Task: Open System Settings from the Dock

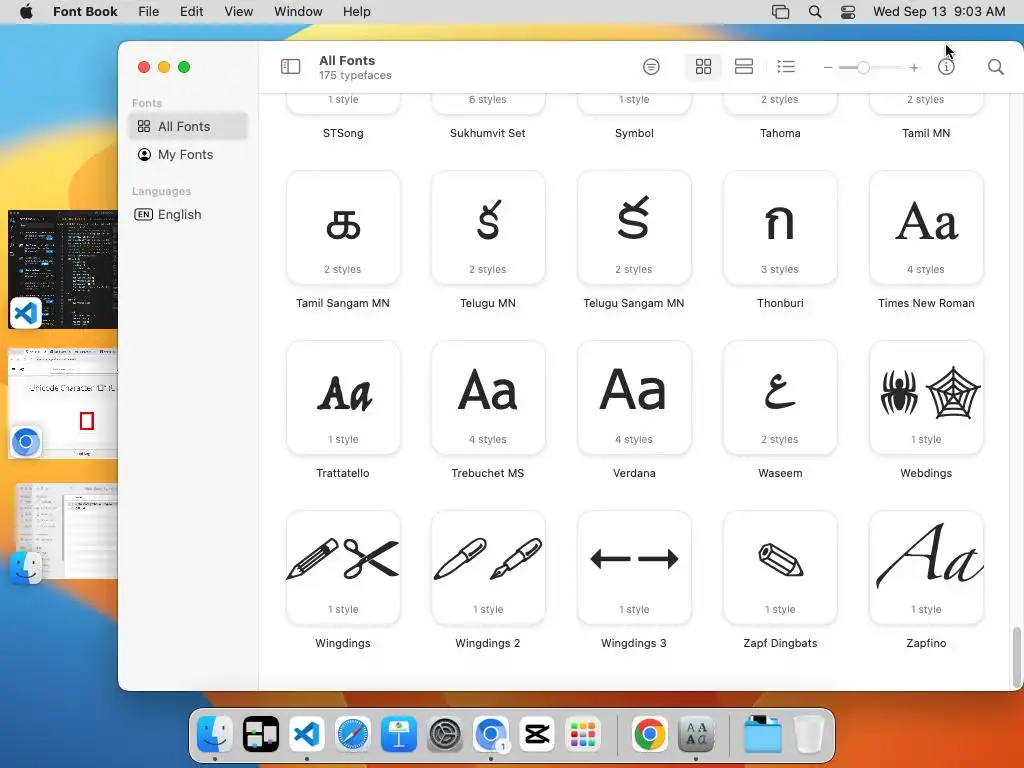Action: 445,734
